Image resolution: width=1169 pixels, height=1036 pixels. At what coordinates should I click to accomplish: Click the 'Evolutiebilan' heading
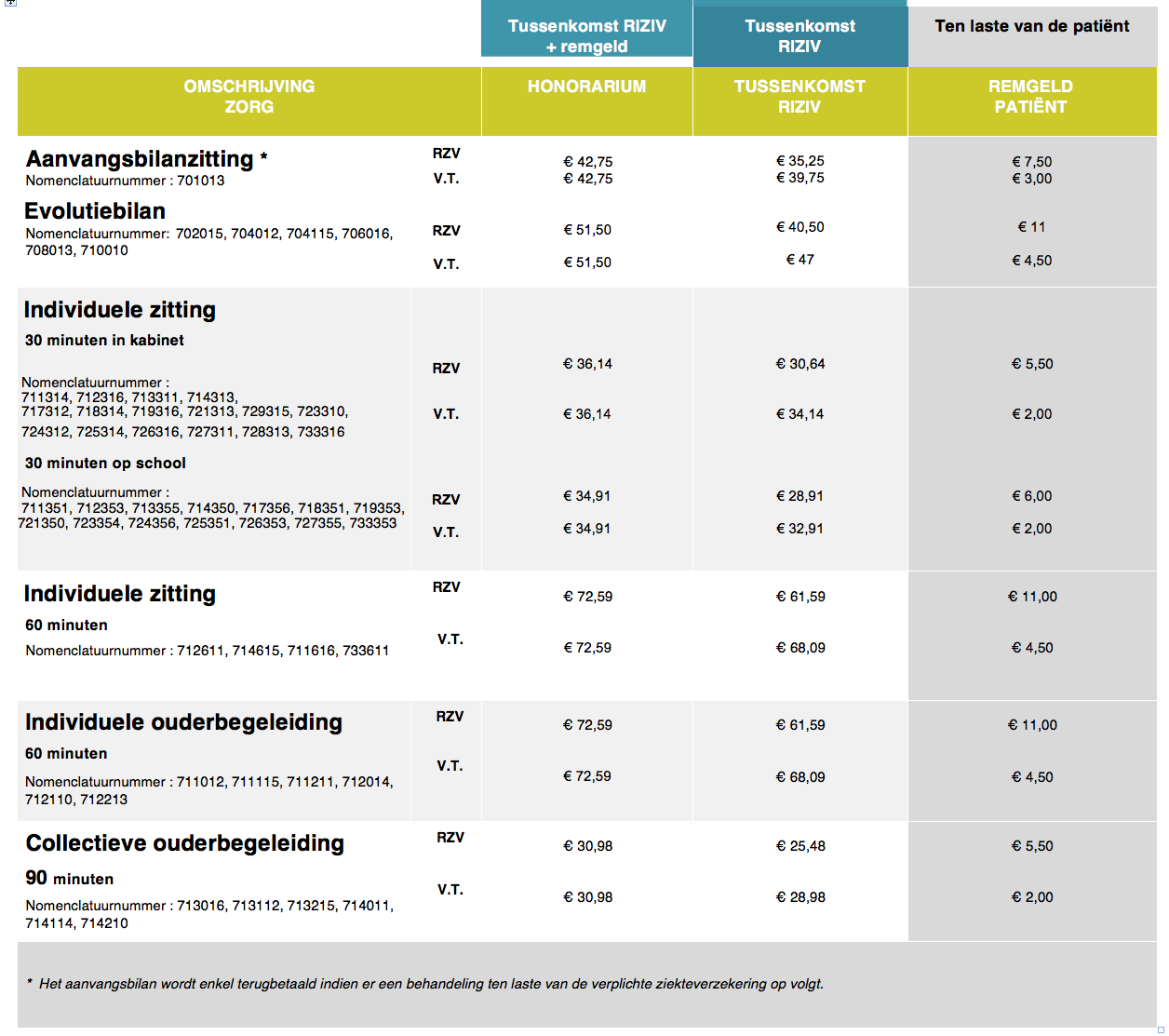(x=95, y=211)
